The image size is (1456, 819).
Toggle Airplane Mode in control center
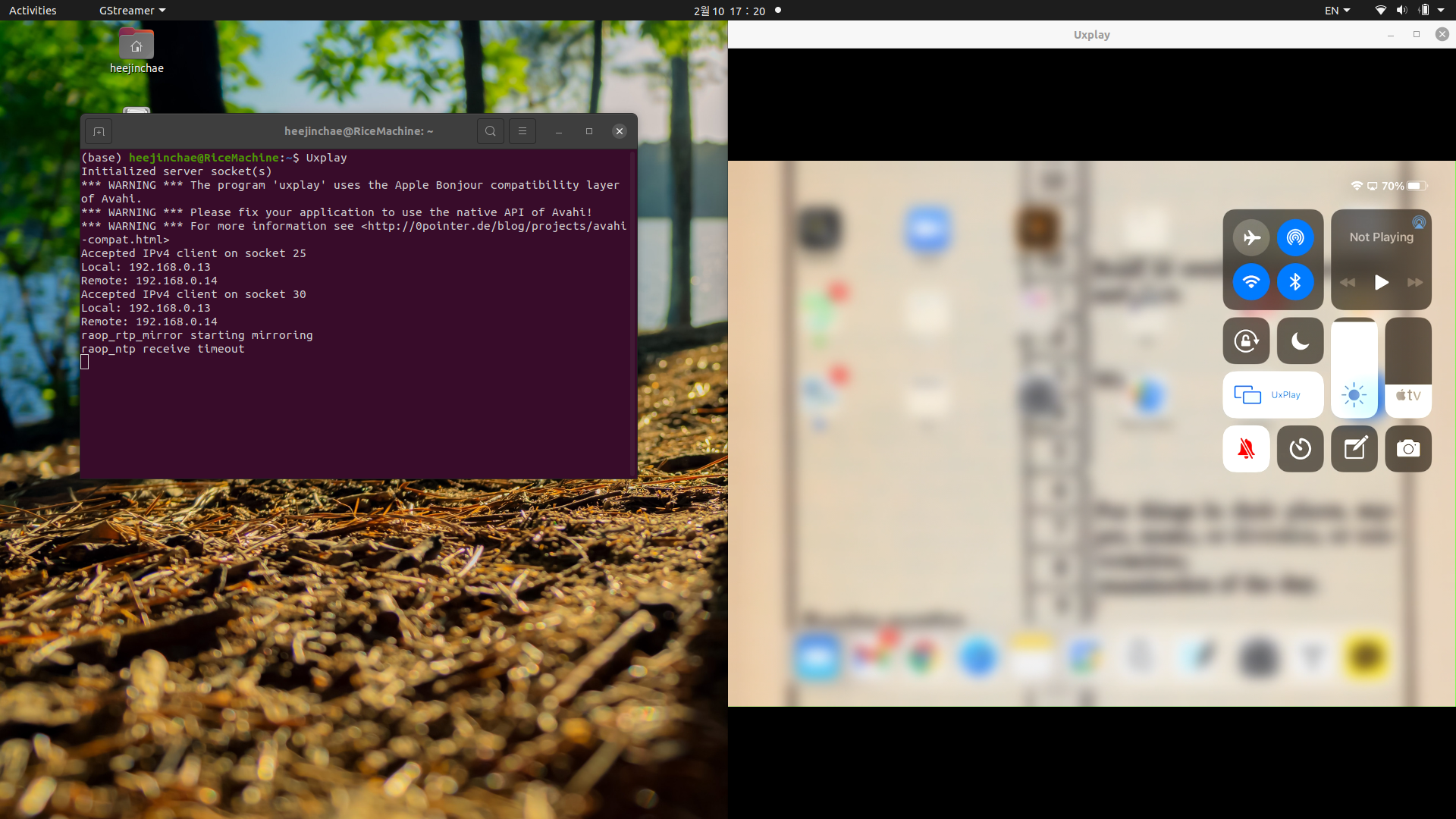(x=1251, y=237)
